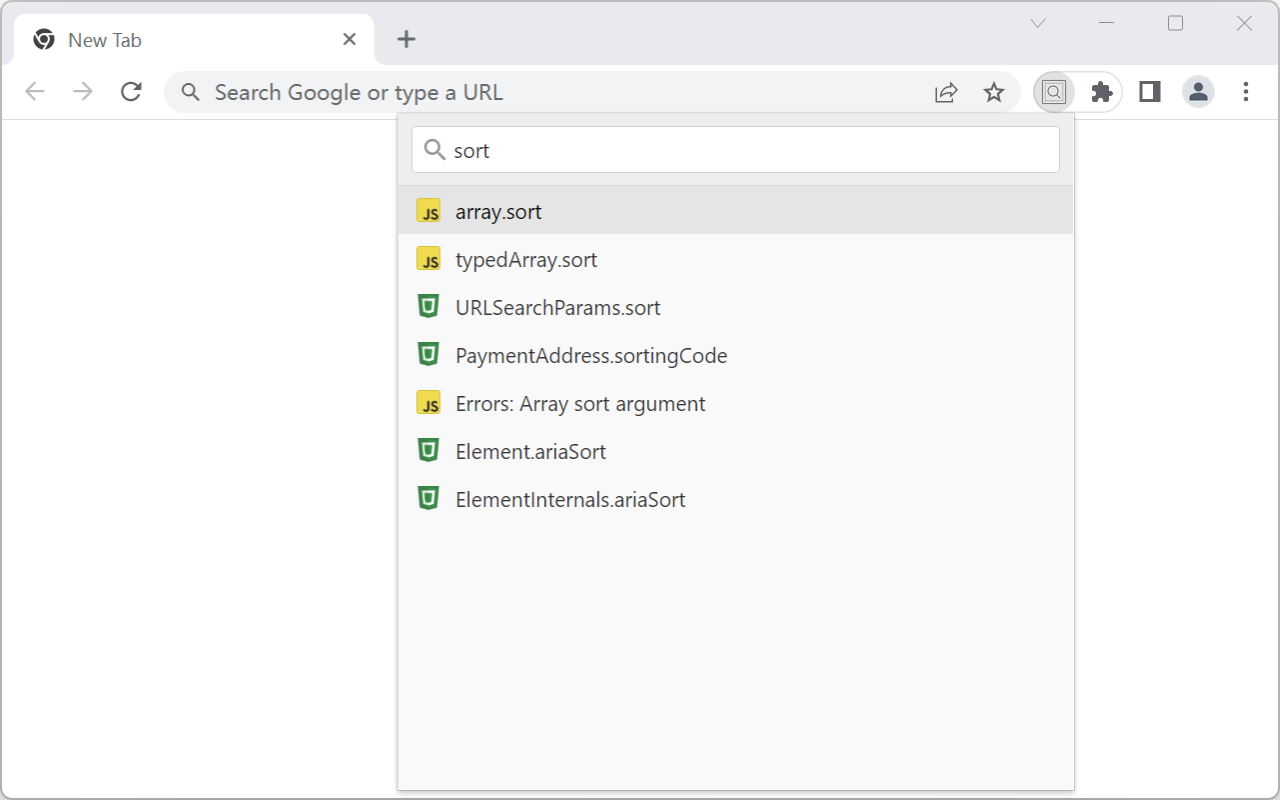Open the browser profile avatar icon
1280x800 pixels.
[x=1197, y=91]
